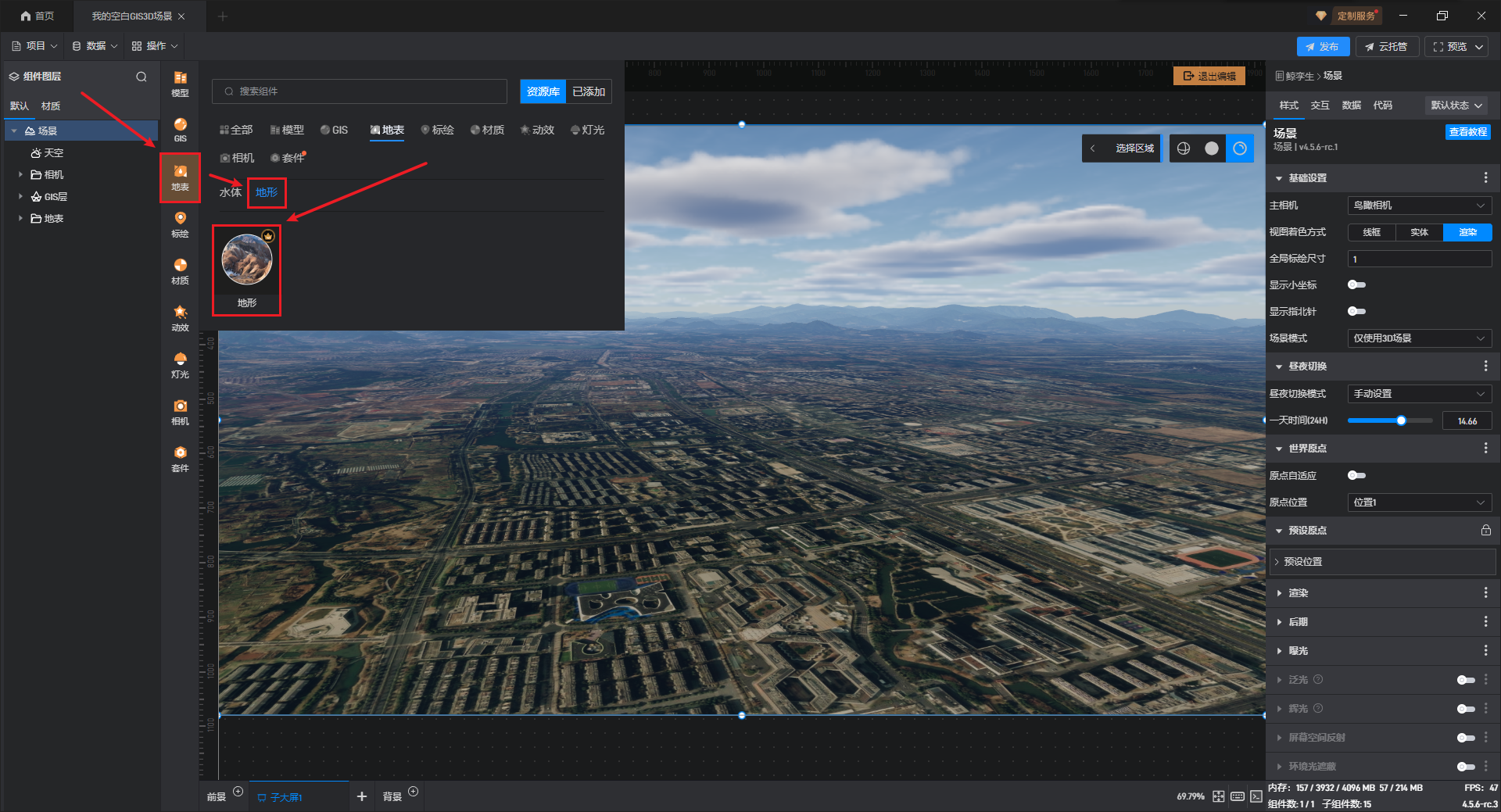Click the 搜索组件 search field
The height and width of the screenshot is (812, 1501).
coord(360,91)
